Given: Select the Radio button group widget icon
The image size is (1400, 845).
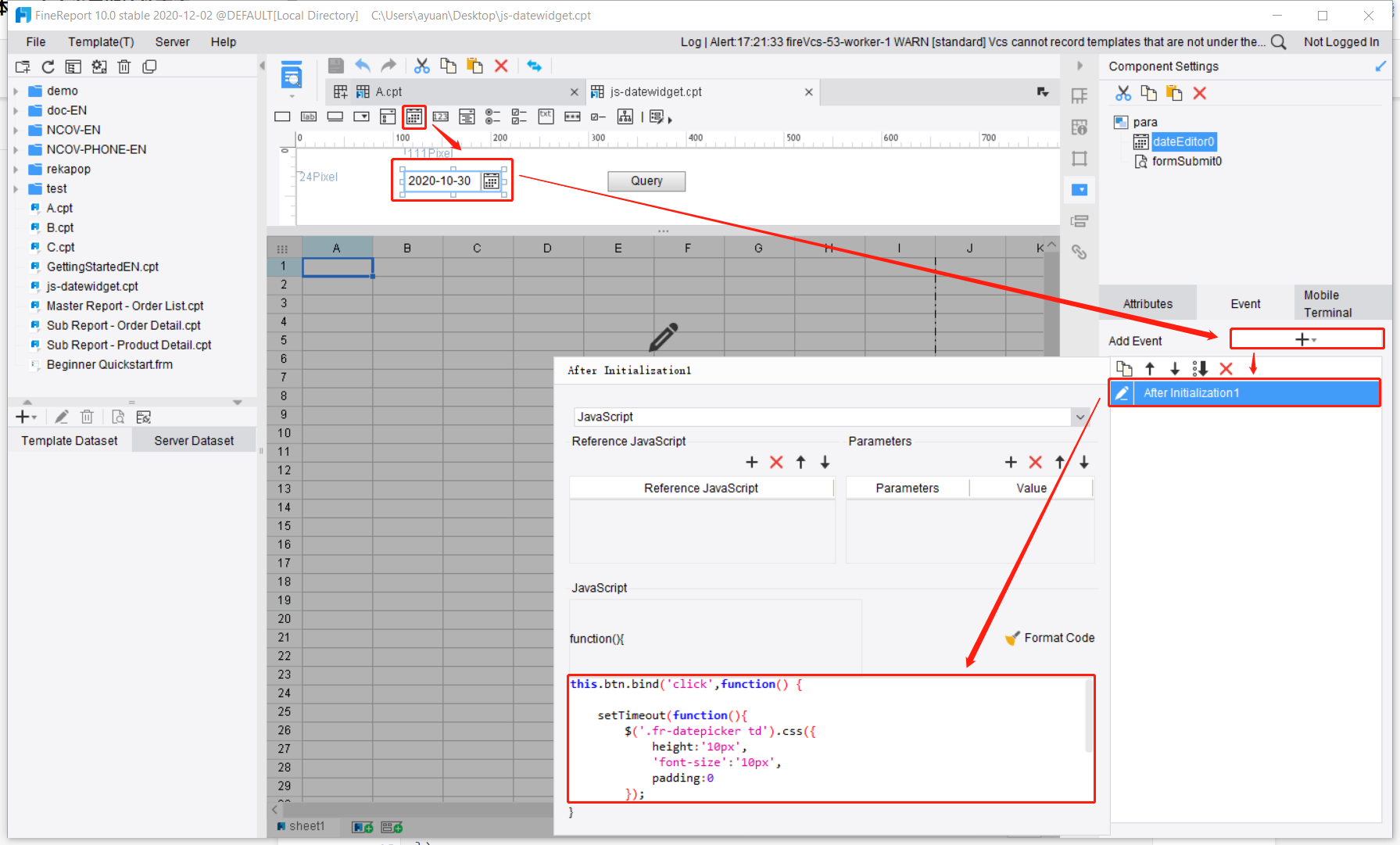Looking at the screenshot, I should click(x=492, y=117).
